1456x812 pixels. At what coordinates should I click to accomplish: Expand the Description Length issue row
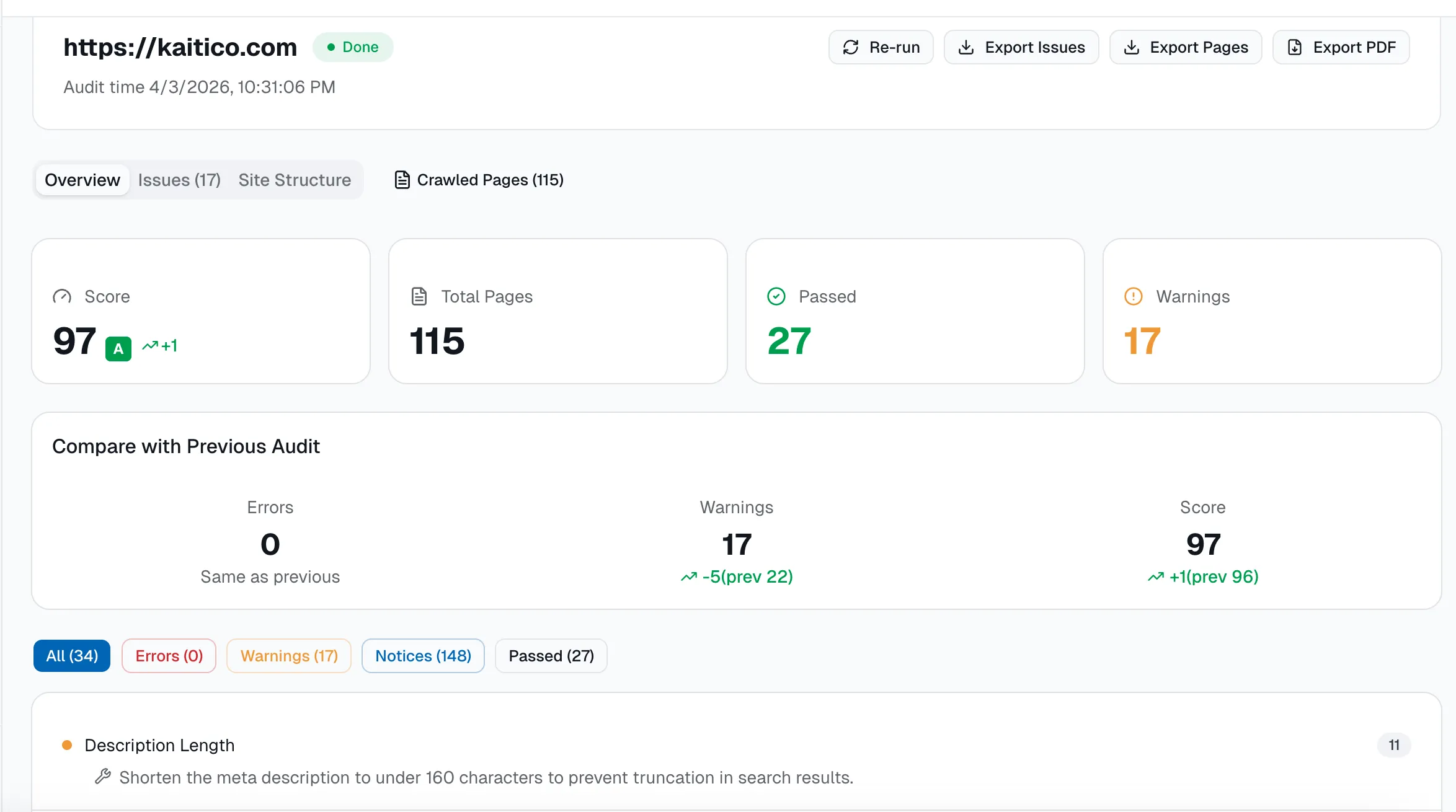[737, 761]
